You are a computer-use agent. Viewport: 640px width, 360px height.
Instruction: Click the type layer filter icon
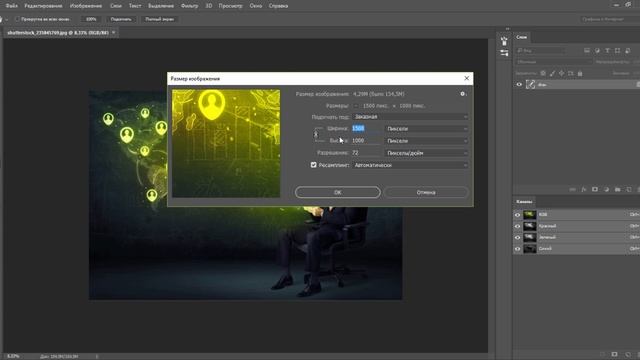[607, 51]
